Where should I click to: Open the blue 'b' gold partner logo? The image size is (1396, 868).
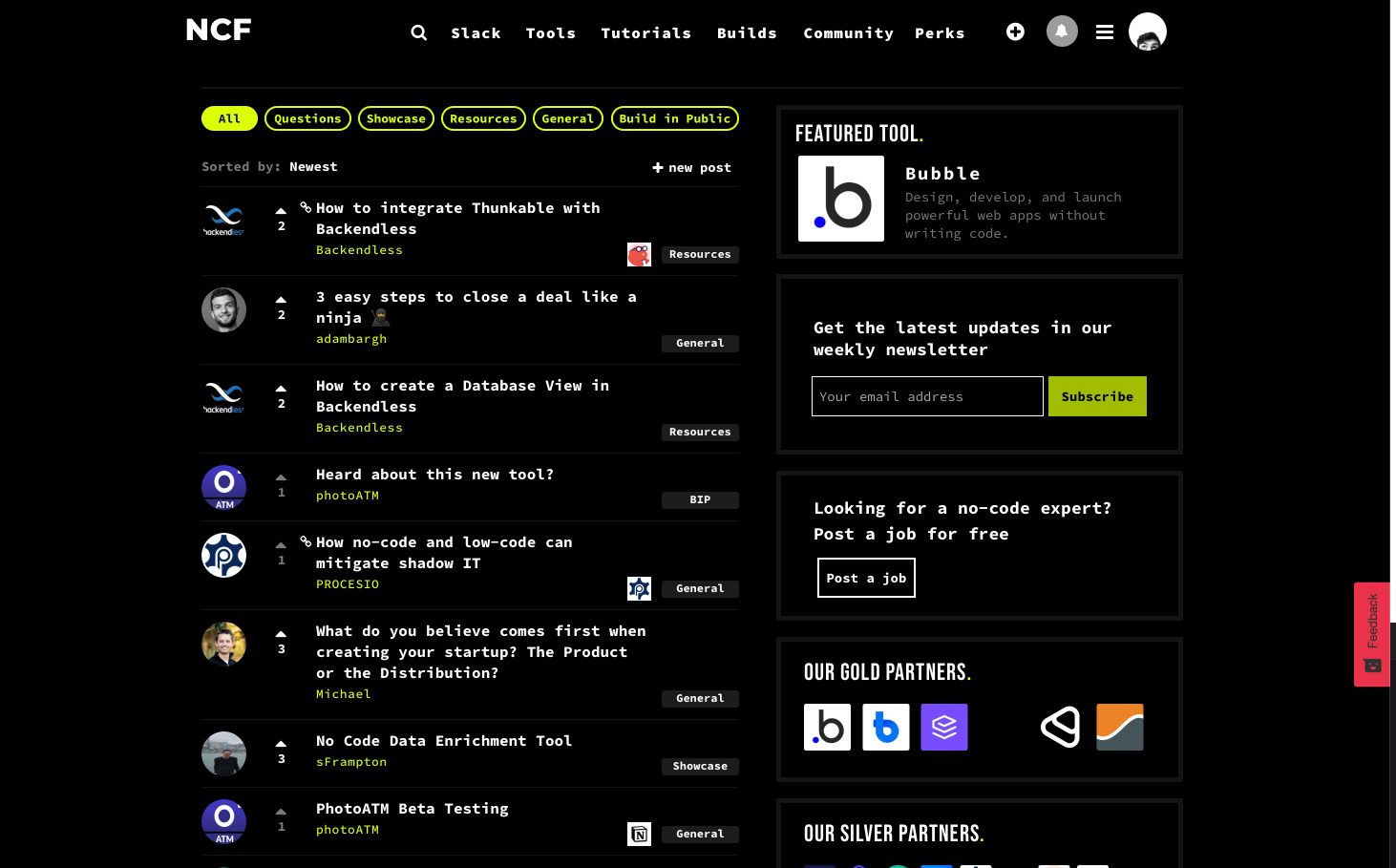tap(886, 727)
